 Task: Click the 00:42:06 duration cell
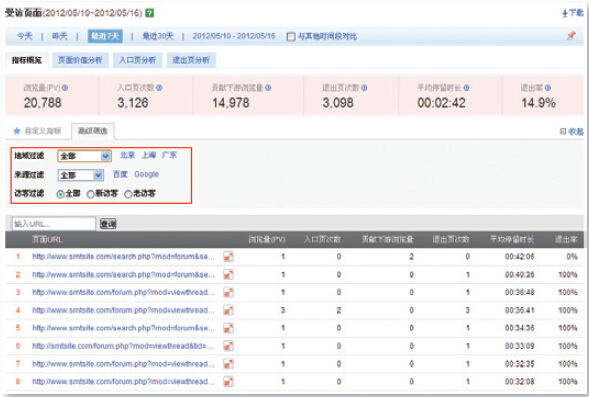tap(519, 257)
